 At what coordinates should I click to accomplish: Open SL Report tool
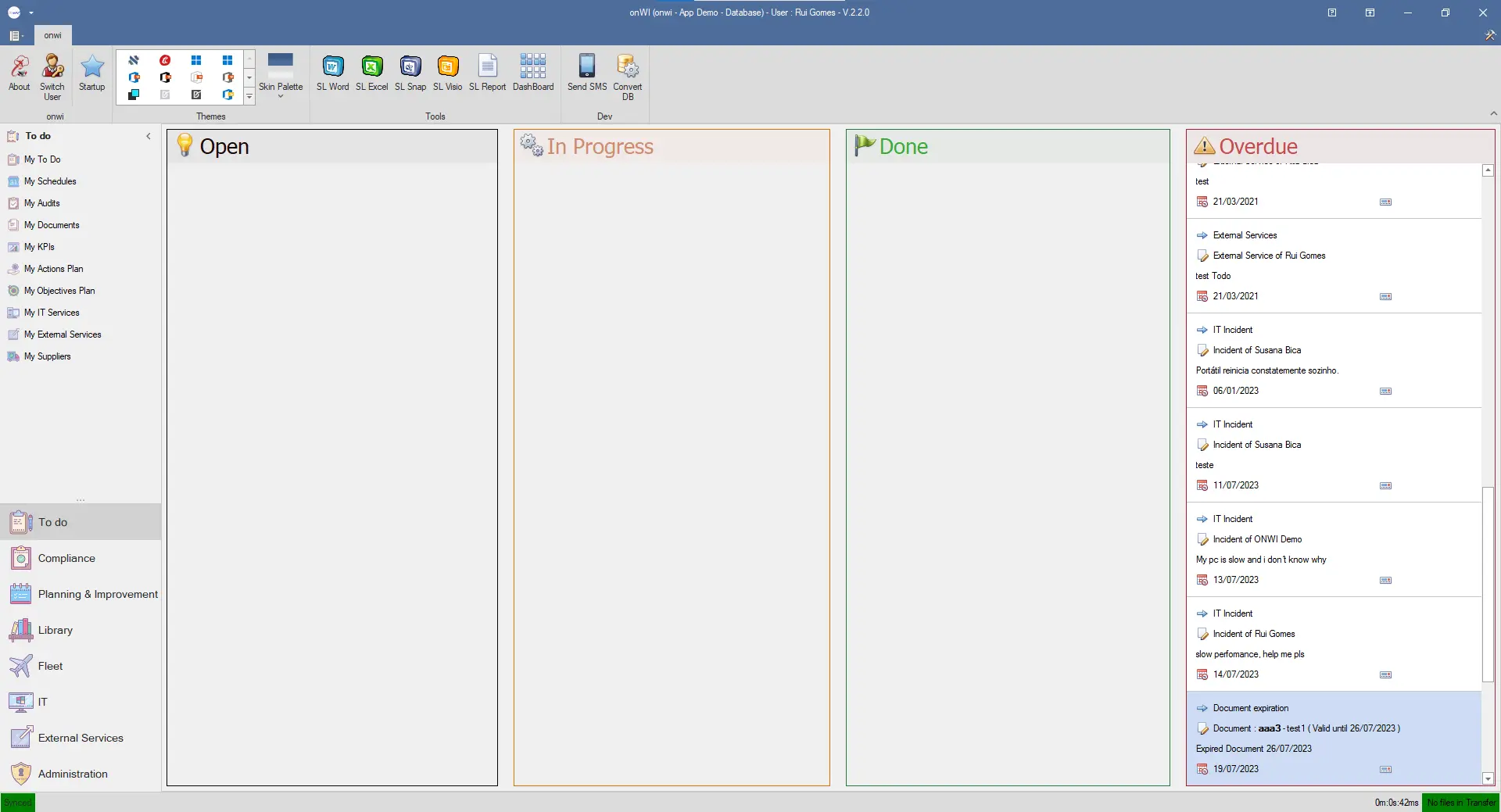pos(487,73)
